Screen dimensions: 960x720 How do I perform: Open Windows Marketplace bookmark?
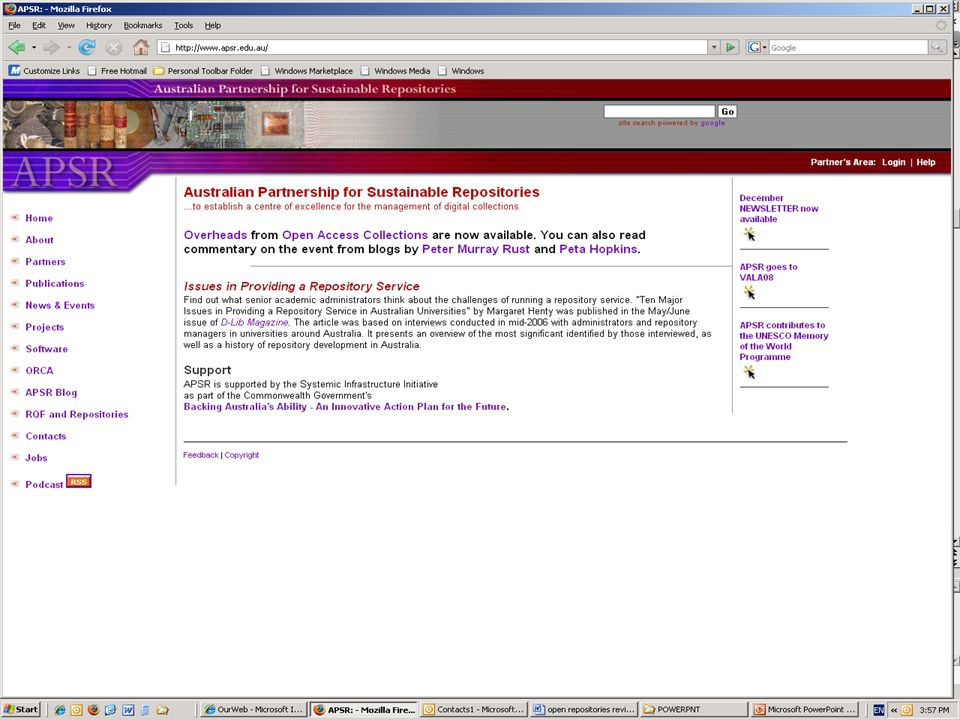point(307,71)
